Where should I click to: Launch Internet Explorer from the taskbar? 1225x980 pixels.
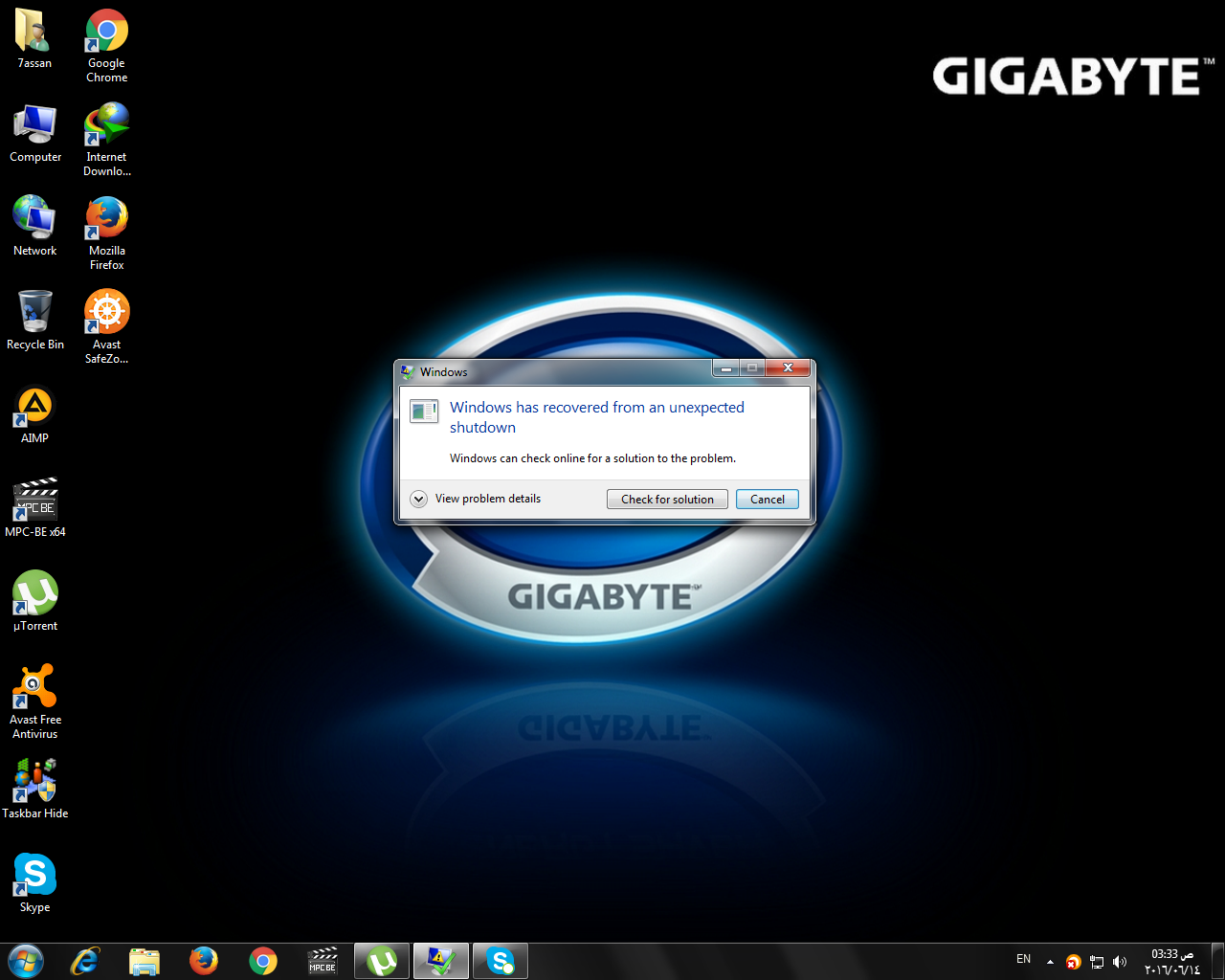pos(85,961)
